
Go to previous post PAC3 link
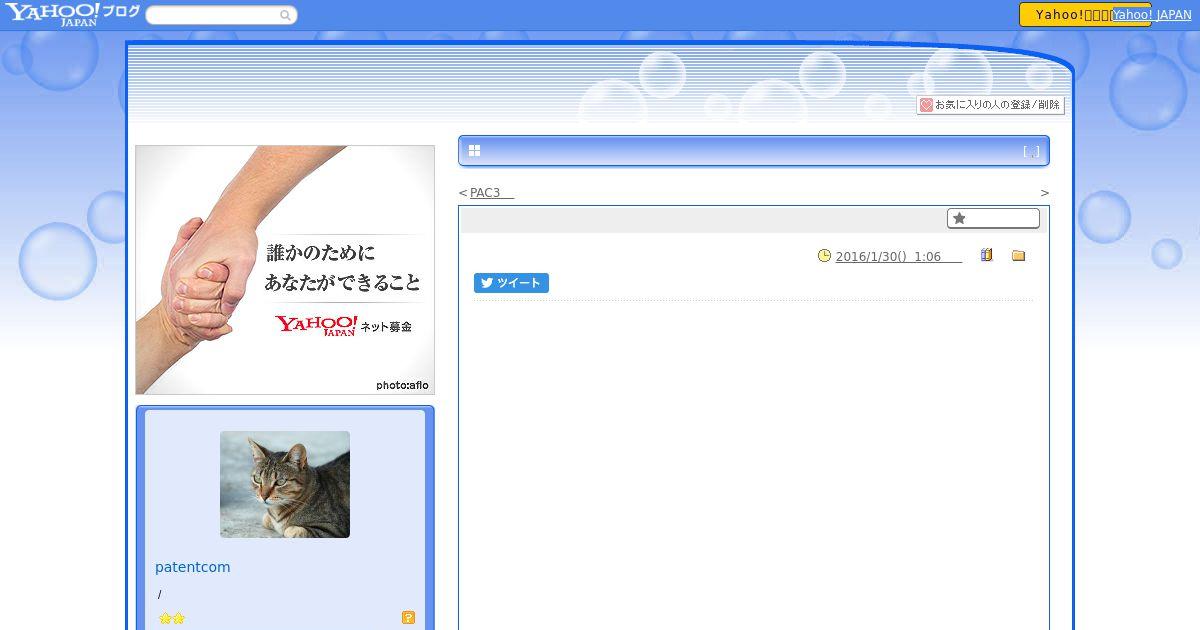point(492,193)
